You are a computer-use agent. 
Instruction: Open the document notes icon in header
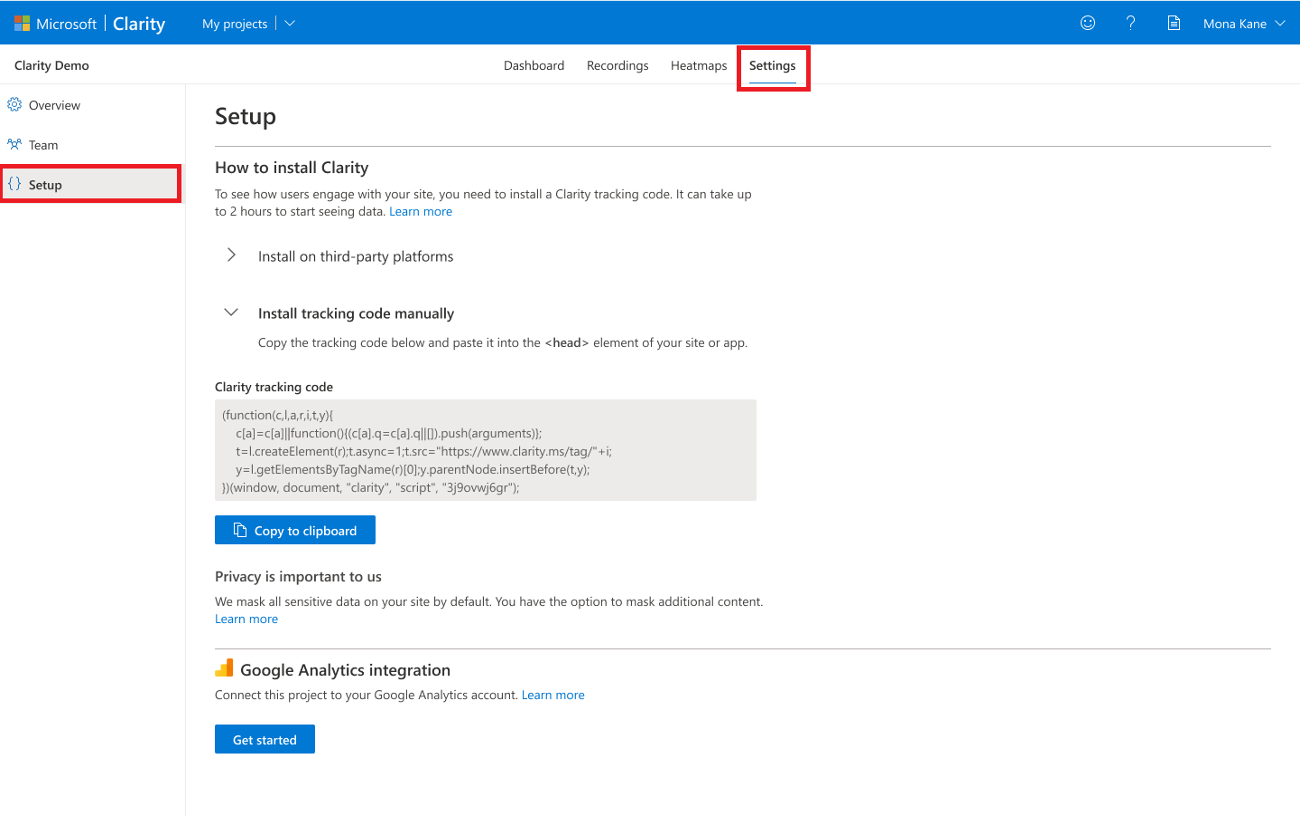click(1174, 23)
